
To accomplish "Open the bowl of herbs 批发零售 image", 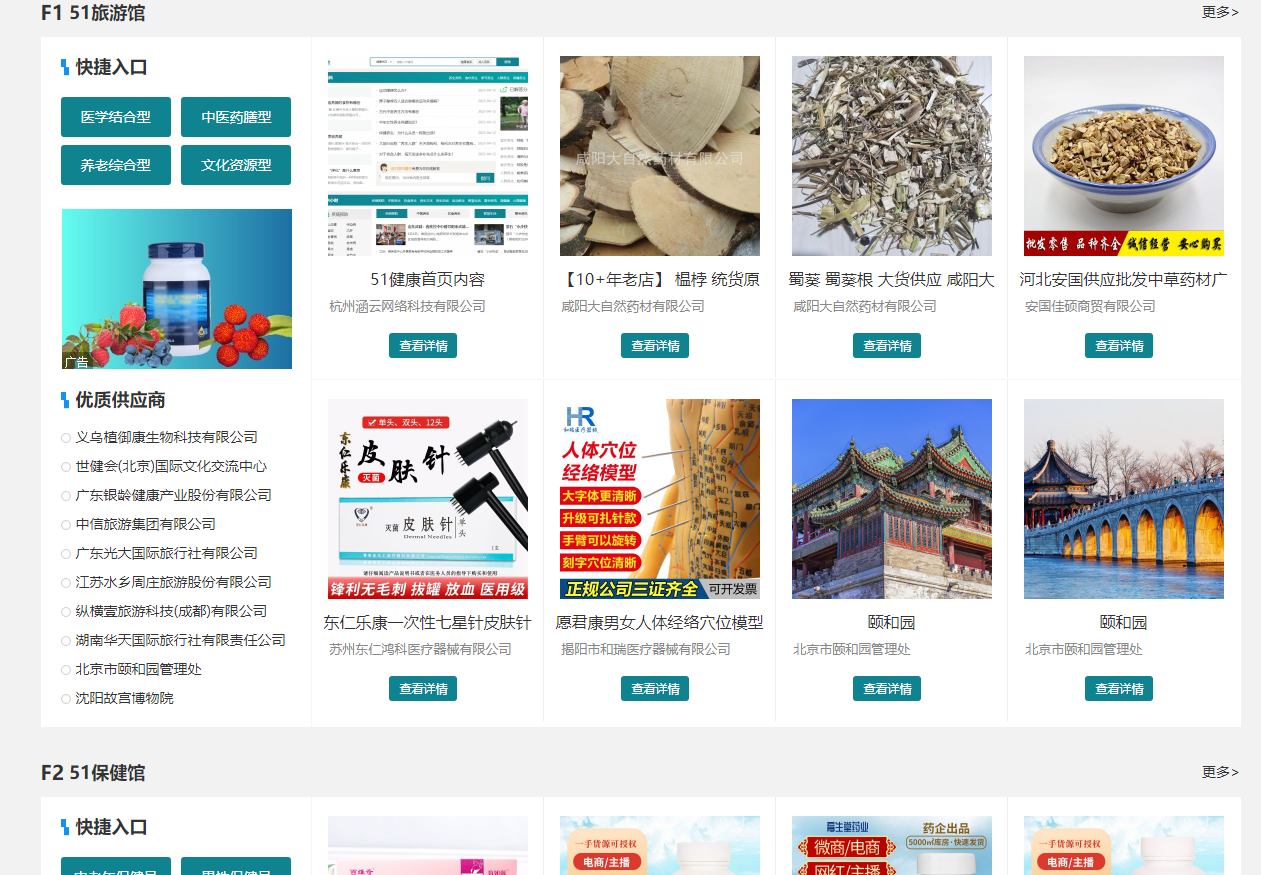I will [1124, 156].
